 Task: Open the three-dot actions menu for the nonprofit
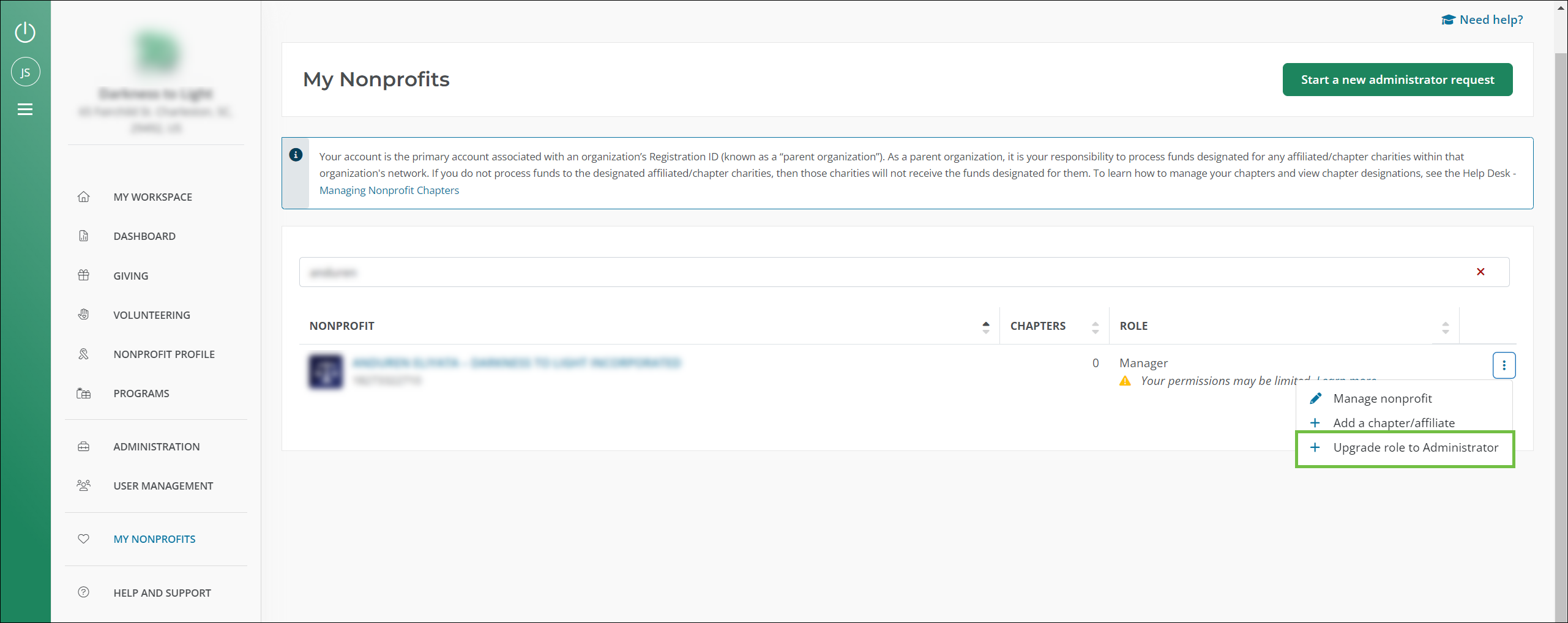point(1504,366)
